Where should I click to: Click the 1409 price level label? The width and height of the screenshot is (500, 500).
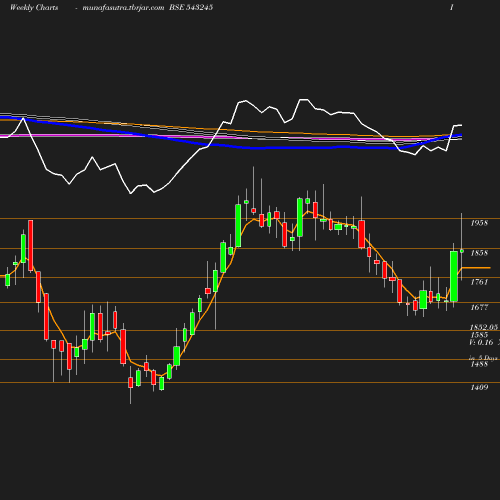pyautogui.click(x=479, y=387)
